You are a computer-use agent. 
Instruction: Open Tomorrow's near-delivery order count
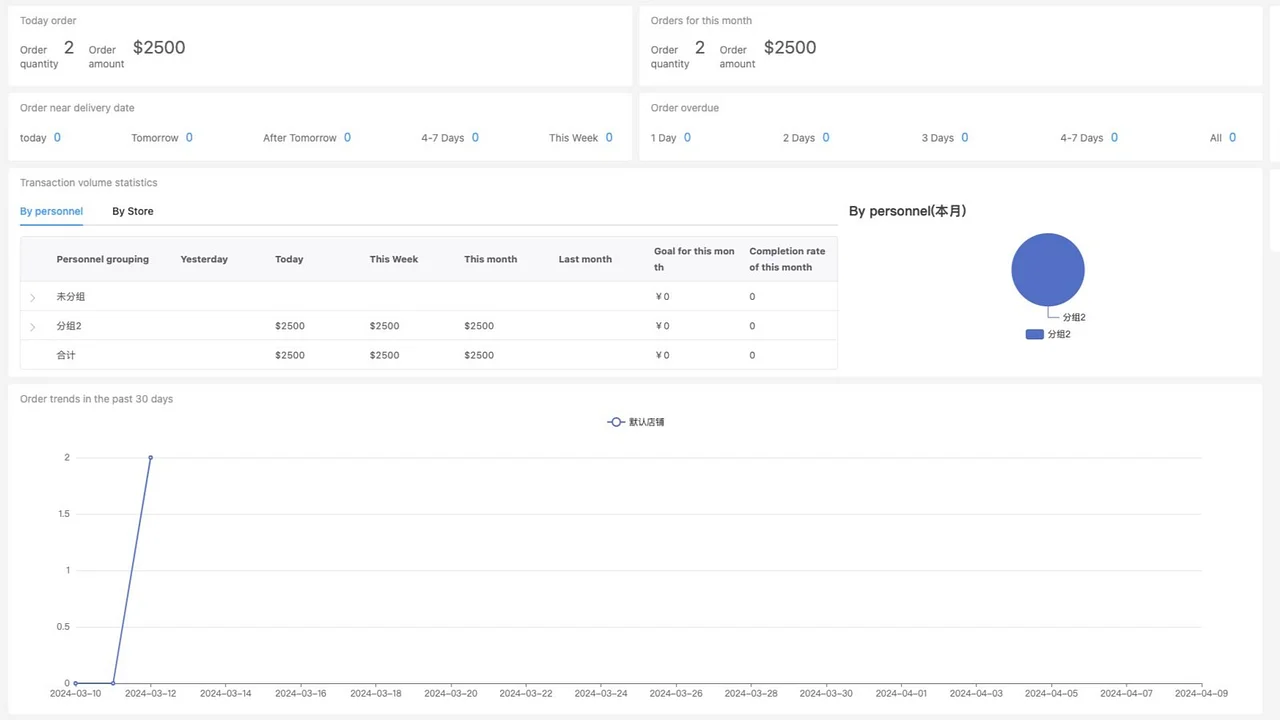(189, 138)
